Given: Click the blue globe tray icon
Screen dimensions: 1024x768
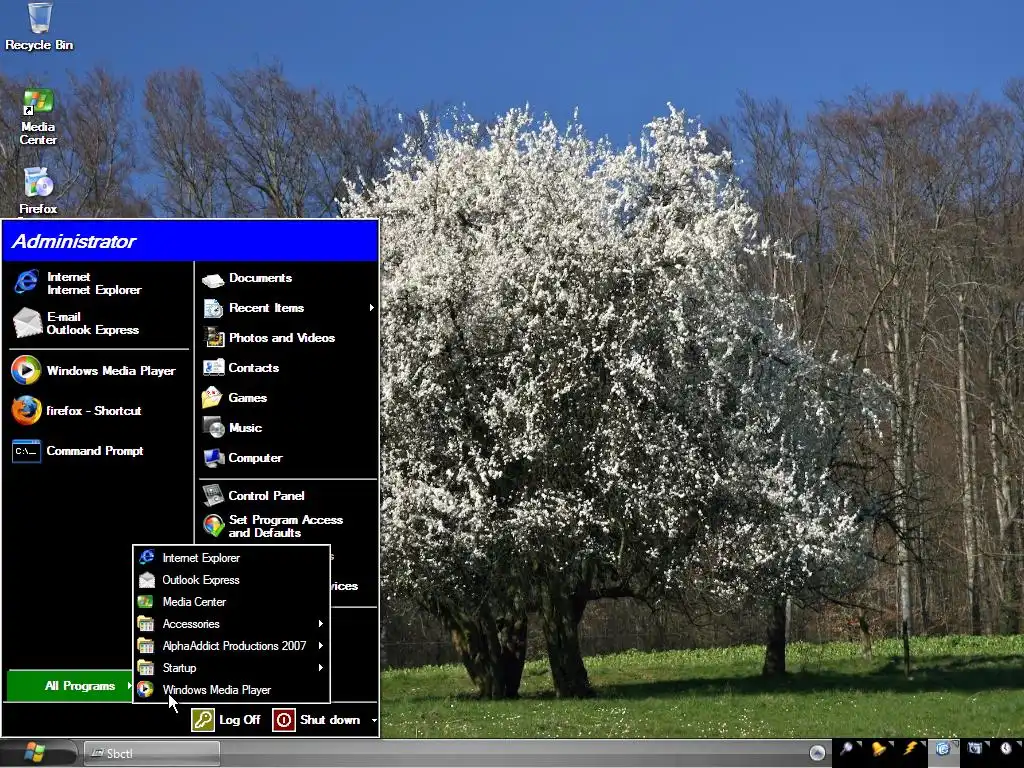Looking at the screenshot, I should [x=942, y=749].
